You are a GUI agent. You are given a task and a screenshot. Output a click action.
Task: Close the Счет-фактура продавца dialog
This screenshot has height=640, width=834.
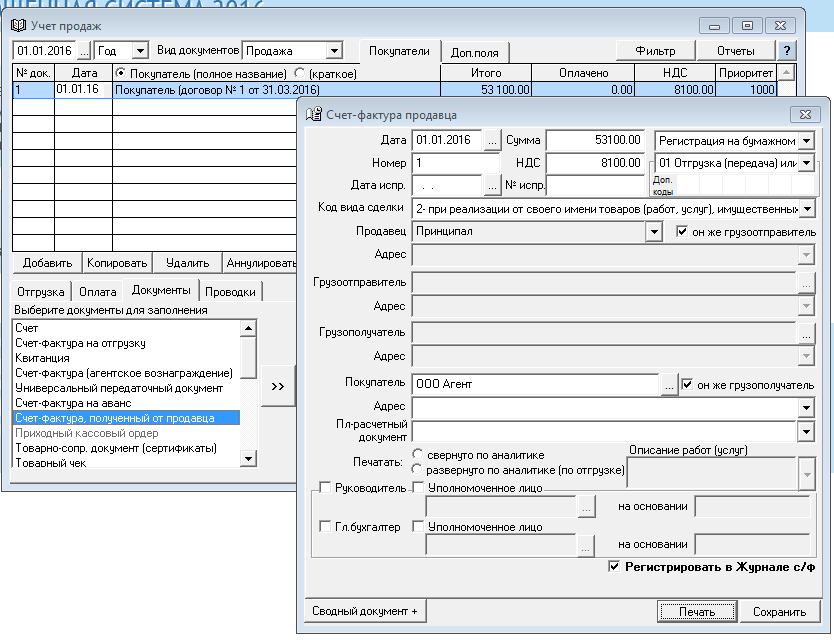[x=805, y=114]
